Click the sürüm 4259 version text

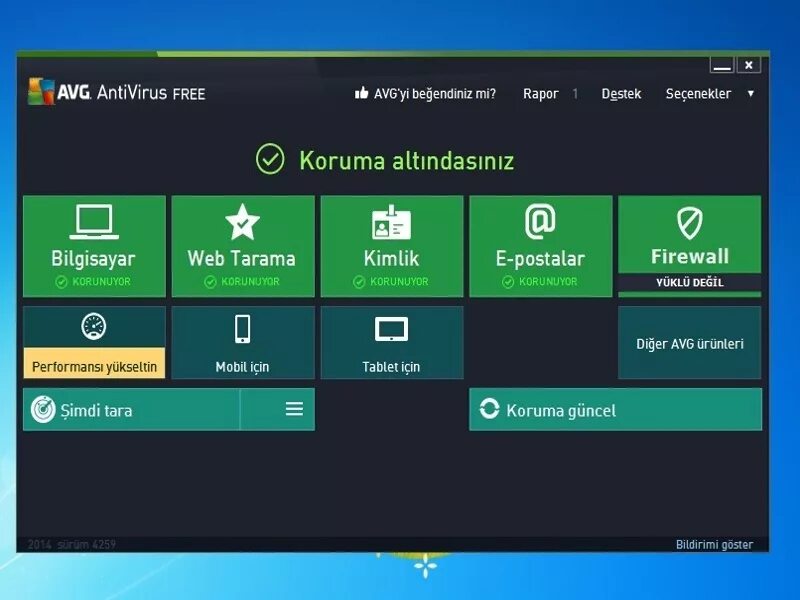[86, 544]
